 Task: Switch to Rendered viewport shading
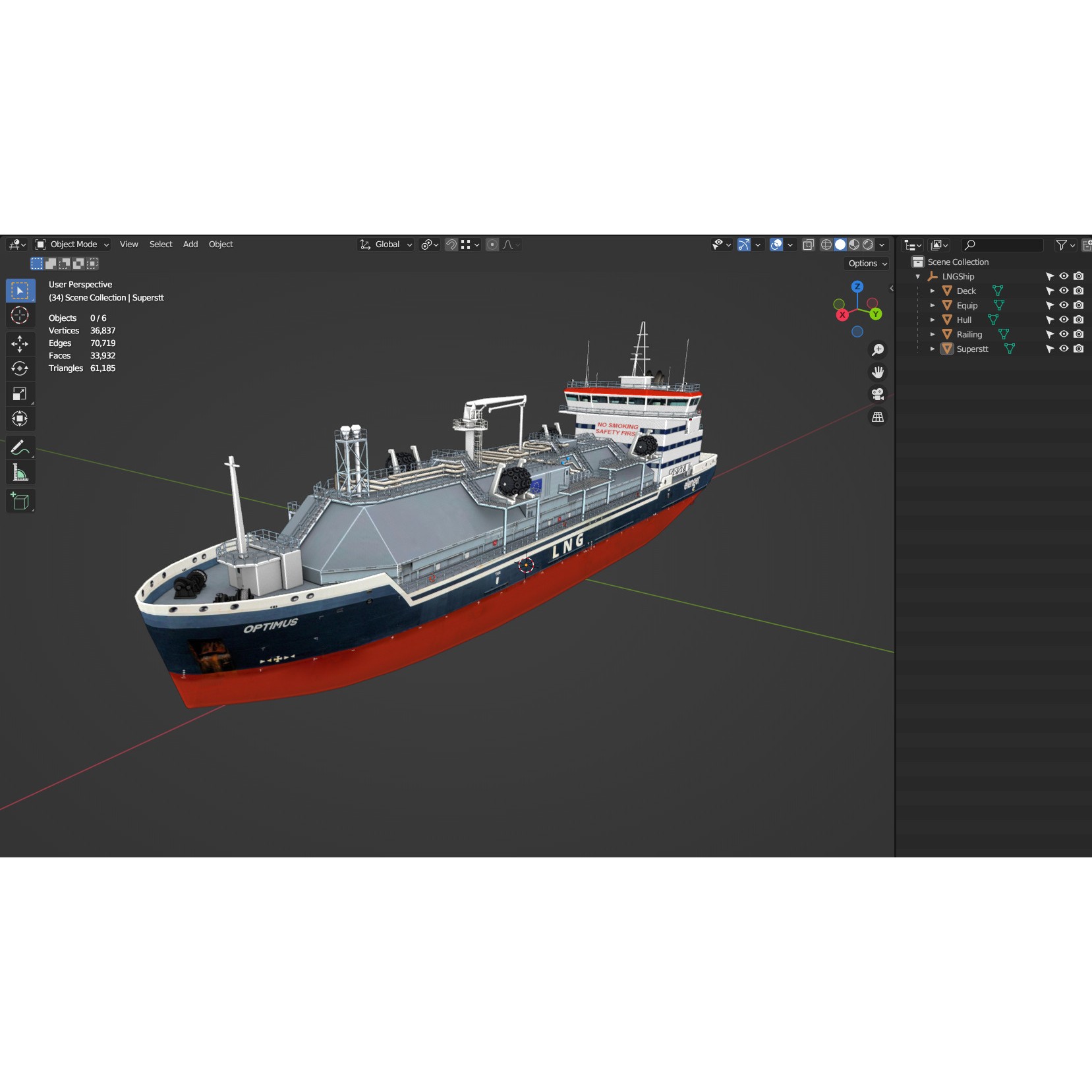[x=869, y=244]
